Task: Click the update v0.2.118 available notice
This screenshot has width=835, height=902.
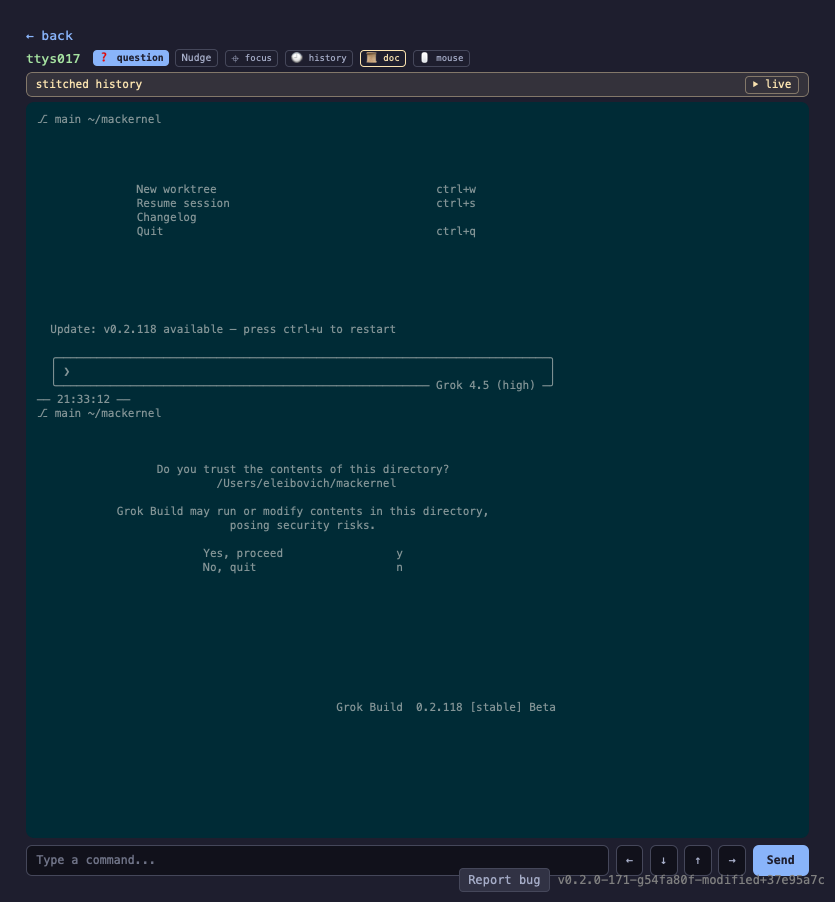Action: pyautogui.click(x=223, y=329)
